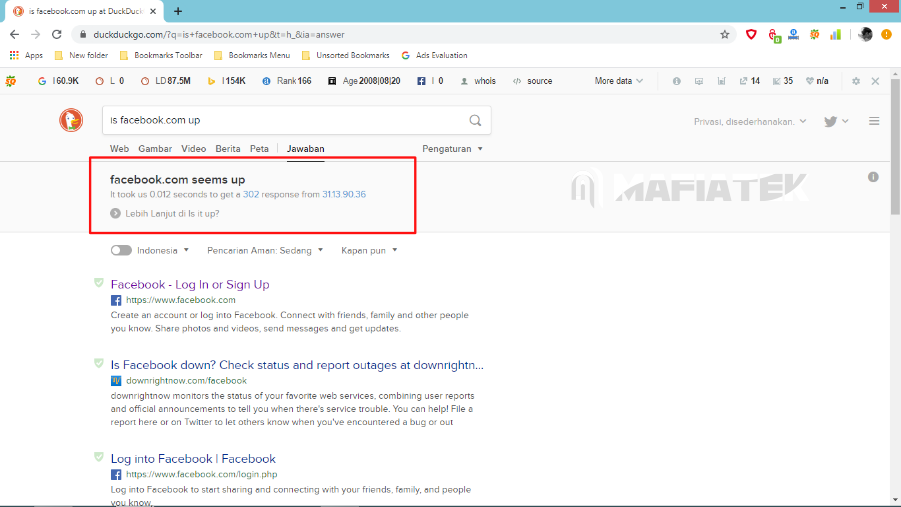The image size is (901, 507).
Task: Close the SEOquake bar
Action: click(x=875, y=81)
